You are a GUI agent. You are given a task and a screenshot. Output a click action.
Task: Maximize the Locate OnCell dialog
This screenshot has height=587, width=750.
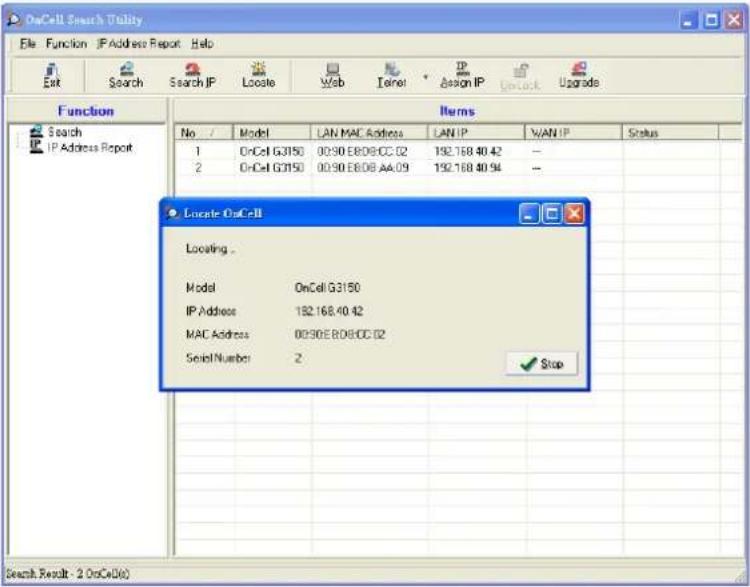[551, 214]
